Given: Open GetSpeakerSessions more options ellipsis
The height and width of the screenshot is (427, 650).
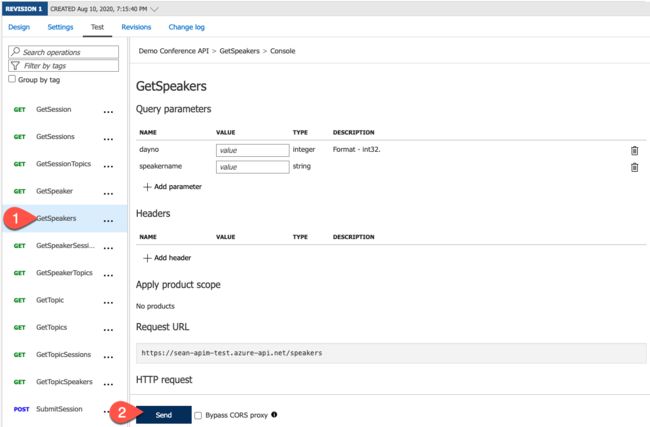Looking at the screenshot, I should pos(108,248).
